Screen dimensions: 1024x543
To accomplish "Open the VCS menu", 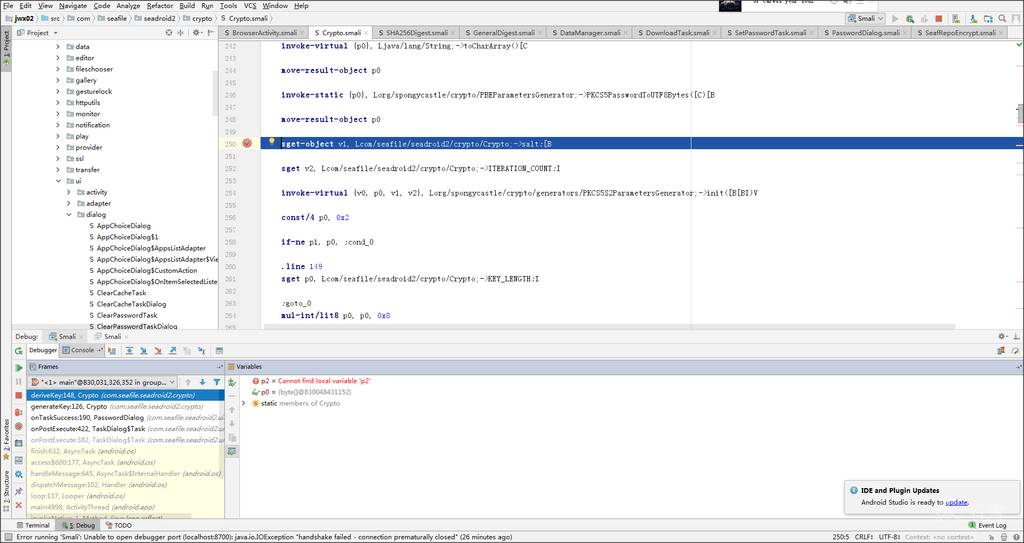I will click(x=250, y=5).
